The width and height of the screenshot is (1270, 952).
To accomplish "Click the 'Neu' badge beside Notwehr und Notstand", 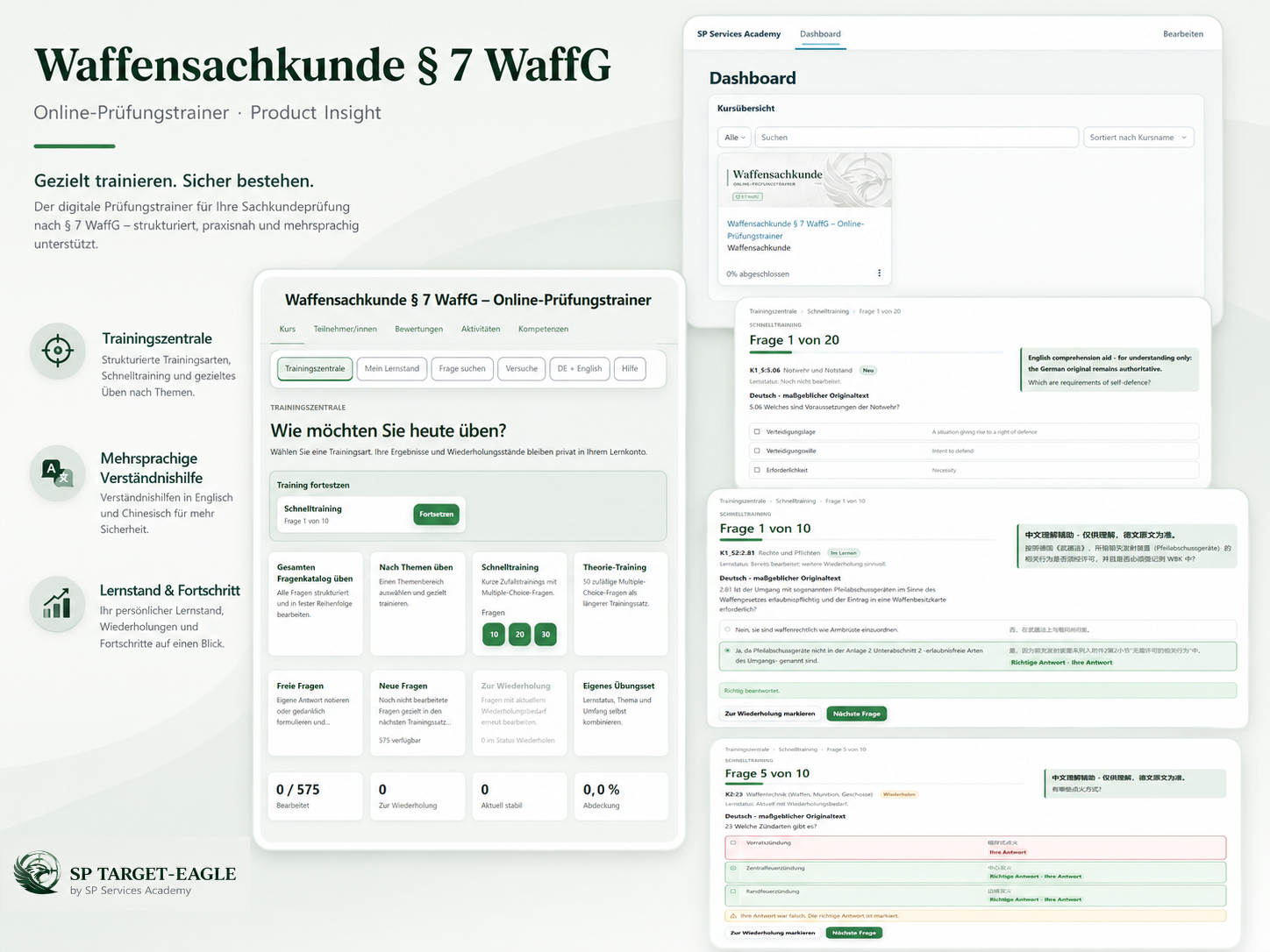I will point(868,370).
